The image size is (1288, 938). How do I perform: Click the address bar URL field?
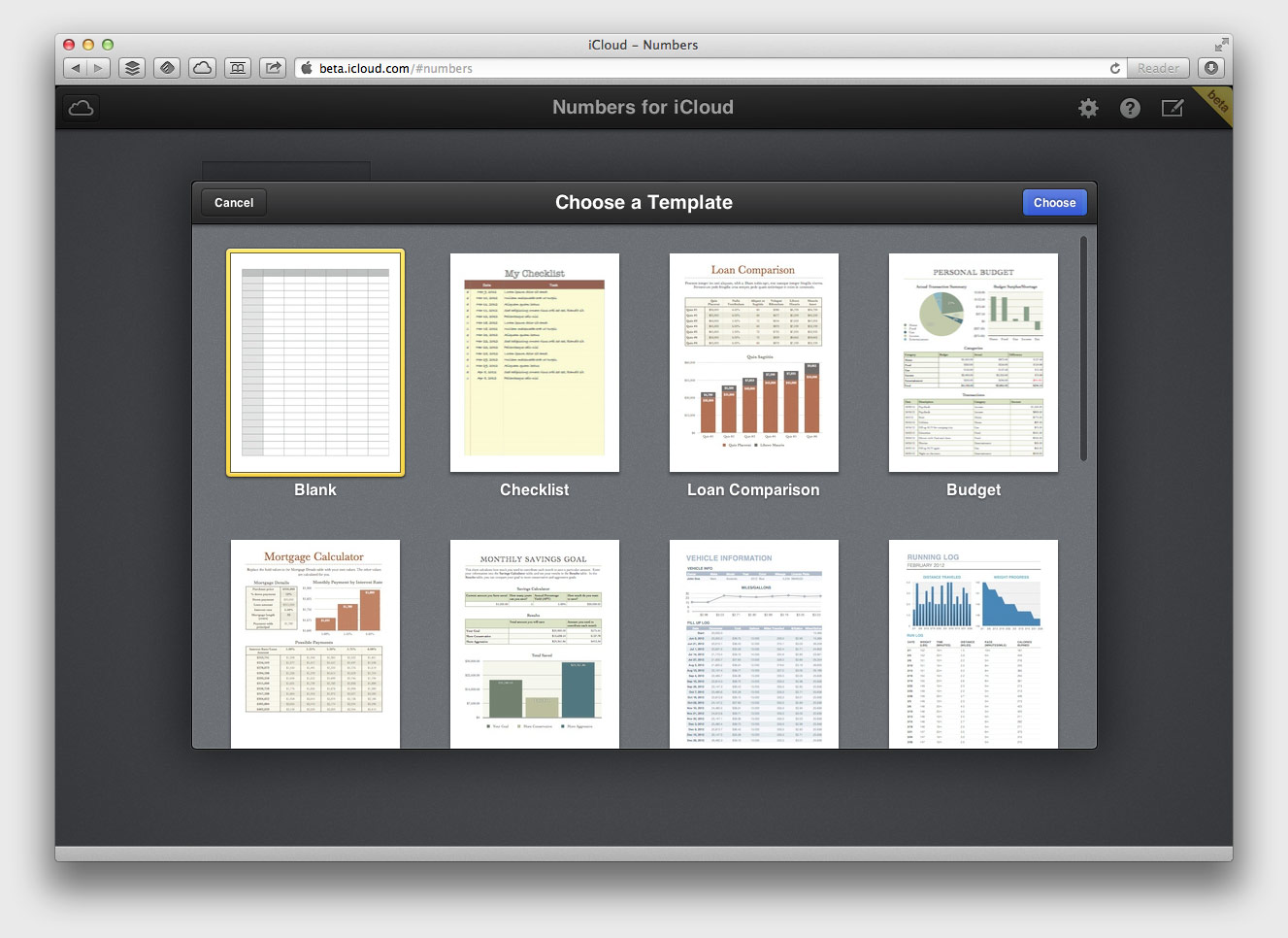pos(709,68)
